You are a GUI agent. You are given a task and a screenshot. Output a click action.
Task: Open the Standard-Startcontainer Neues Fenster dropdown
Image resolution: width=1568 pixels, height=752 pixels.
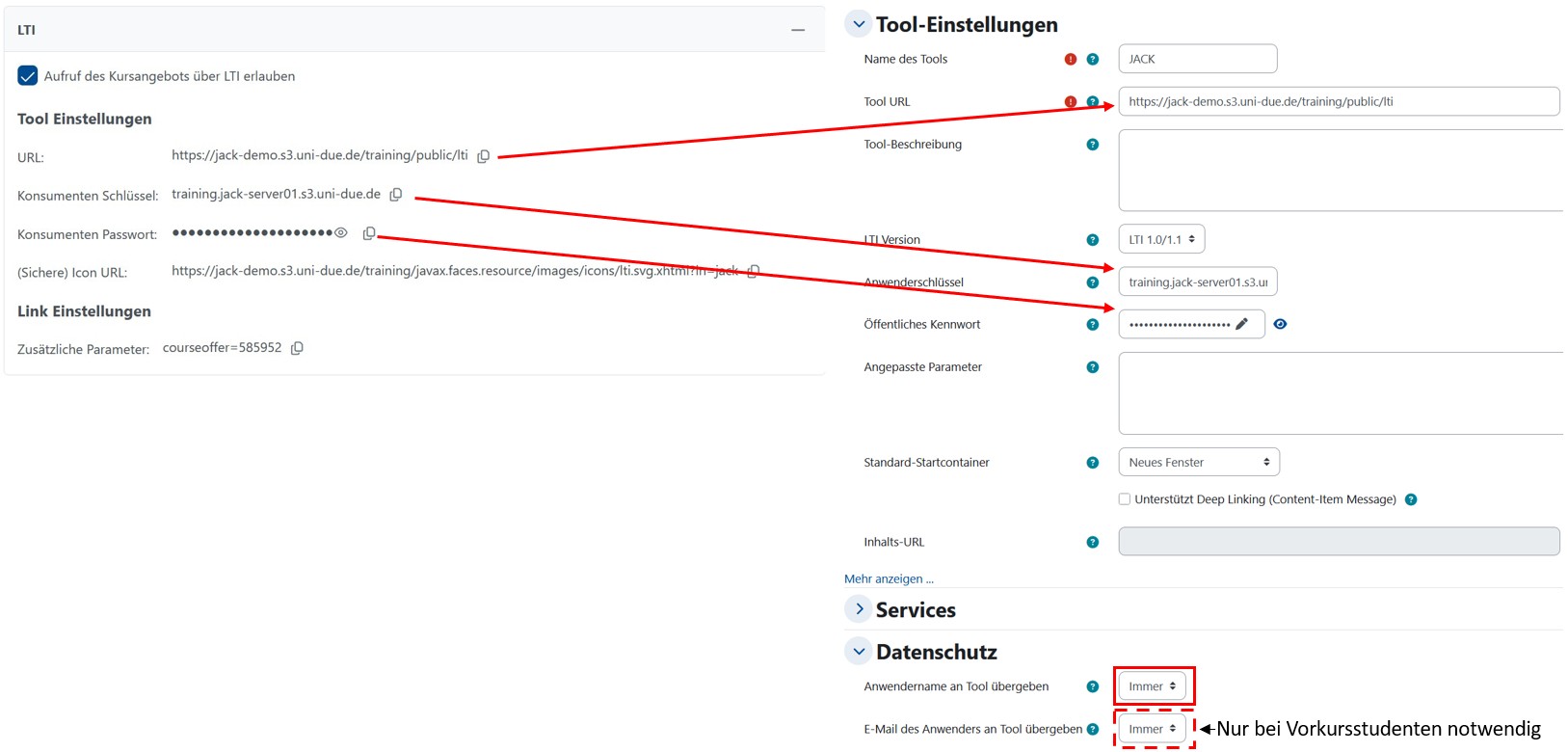coord(1198,463)
